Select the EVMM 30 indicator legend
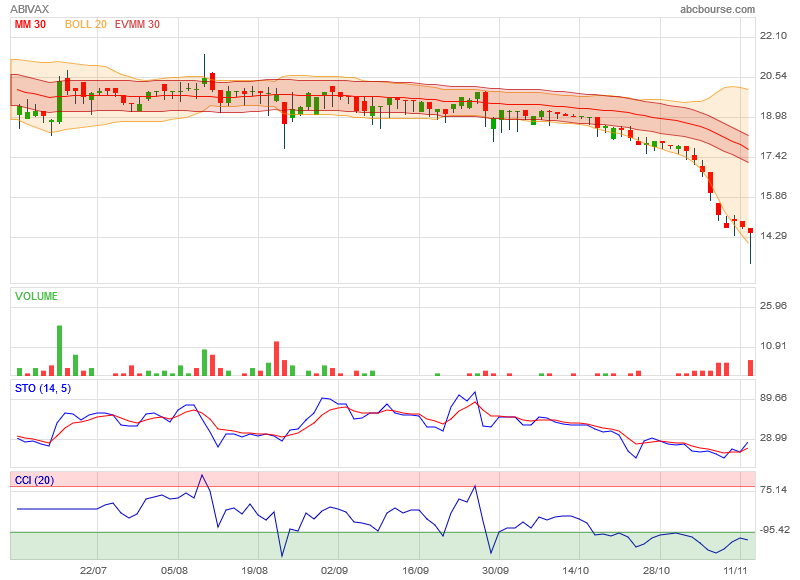 [x=137, y=24]
